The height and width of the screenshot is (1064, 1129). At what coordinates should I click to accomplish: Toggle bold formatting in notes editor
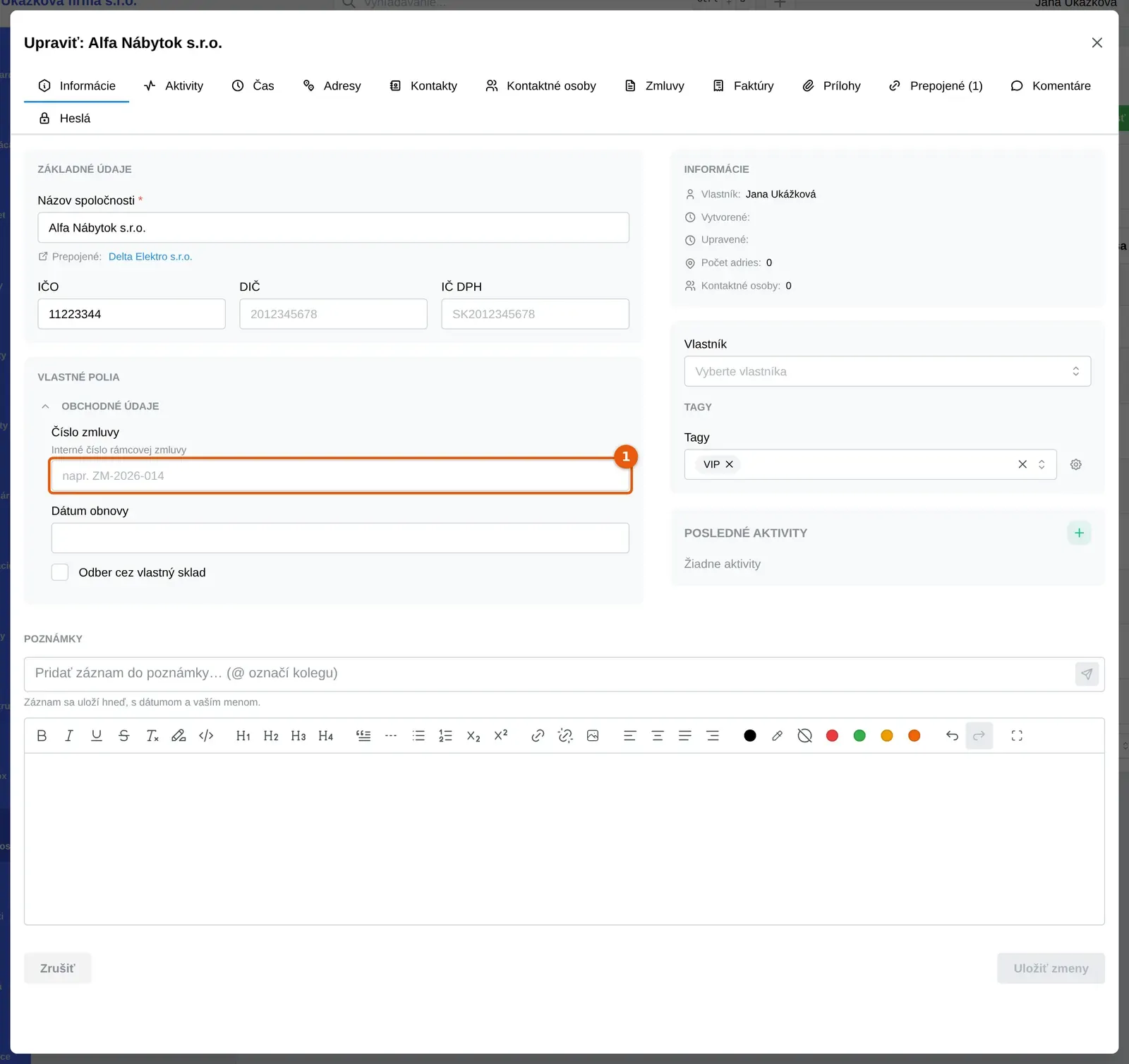coord(42,736)
